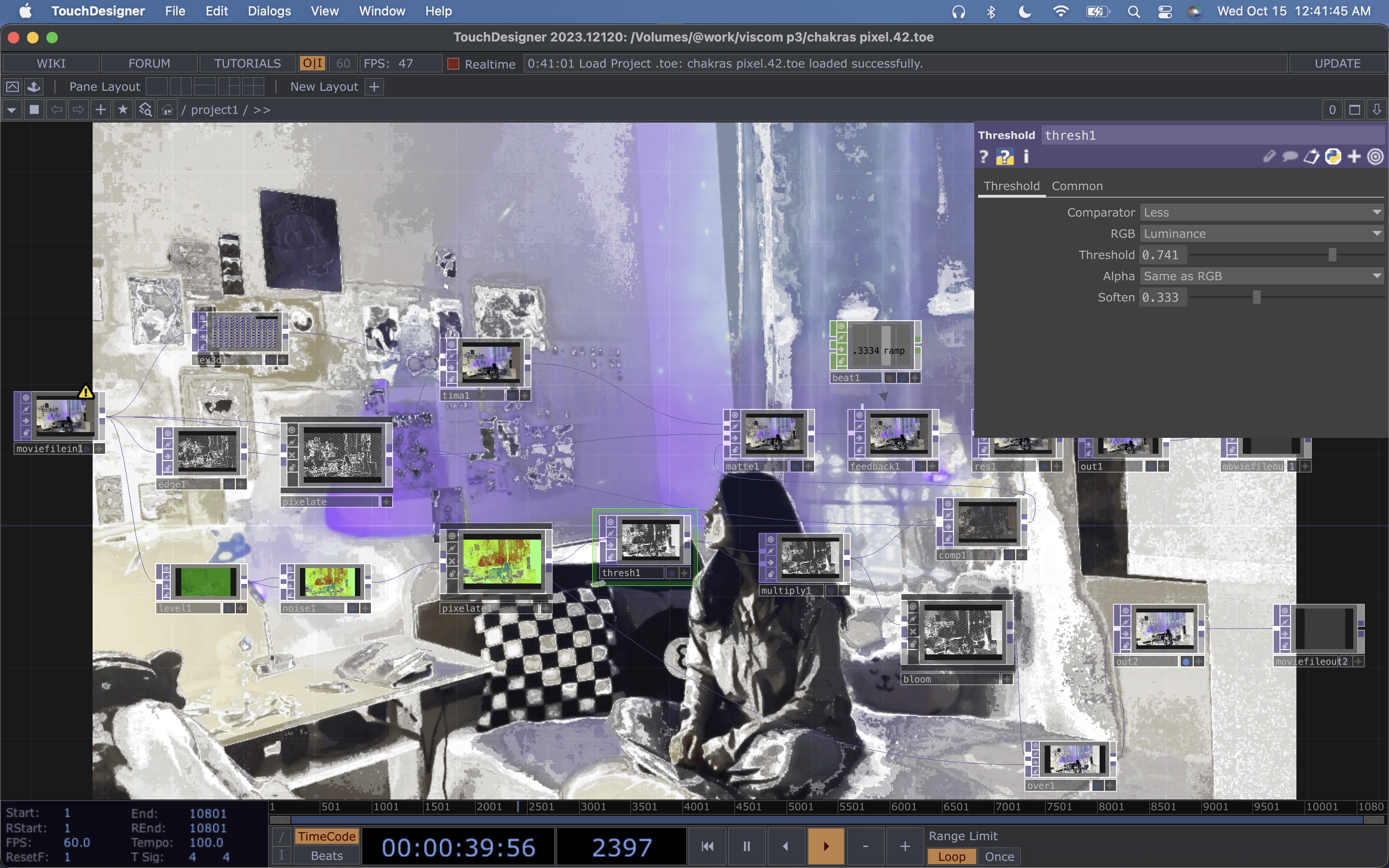The width and height of the screenshot is (1389, 868).
Task: Click the home network icon in path bar
Action: click(167, 109)
